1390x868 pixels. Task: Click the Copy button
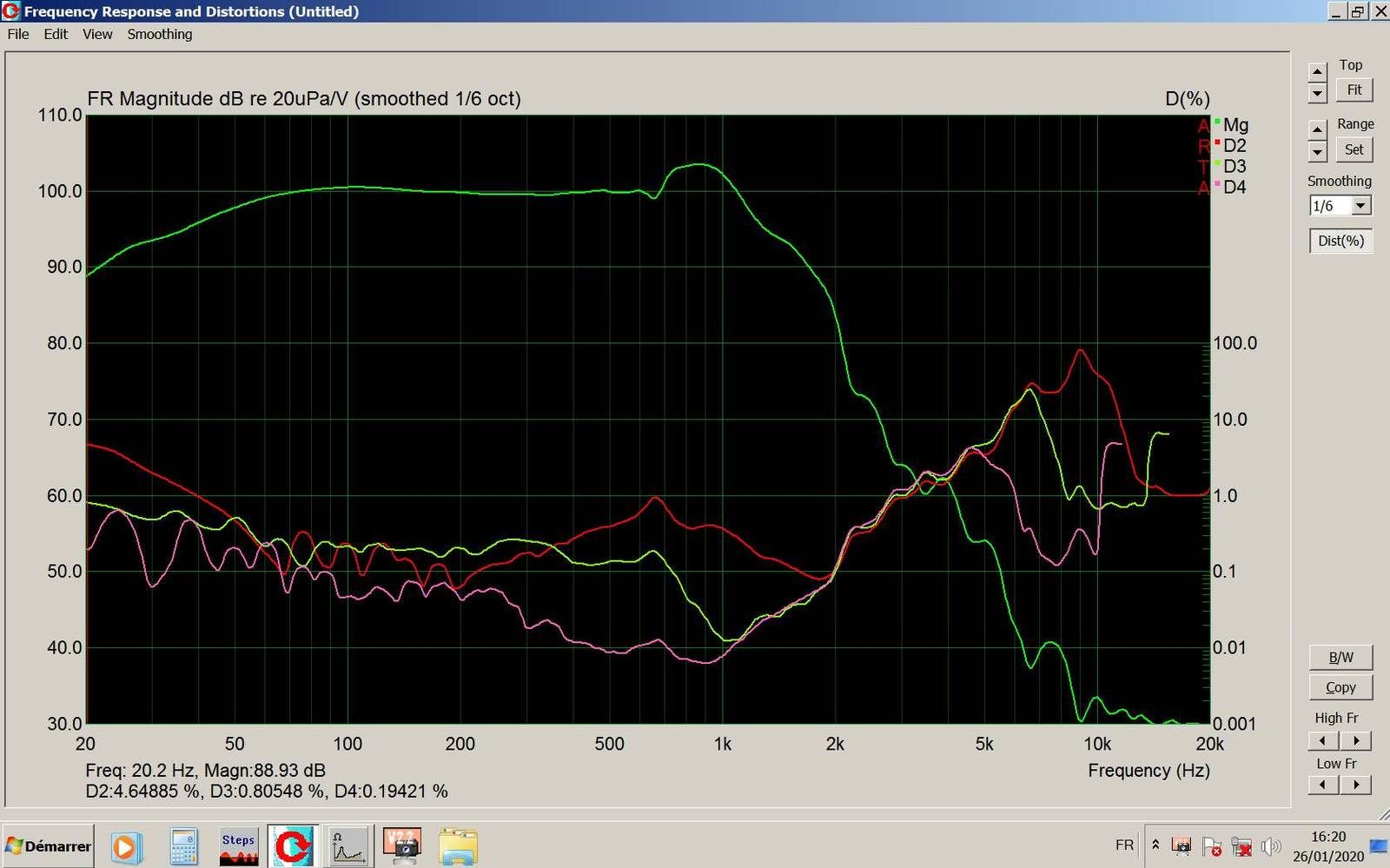click(x=1340, y=687)
